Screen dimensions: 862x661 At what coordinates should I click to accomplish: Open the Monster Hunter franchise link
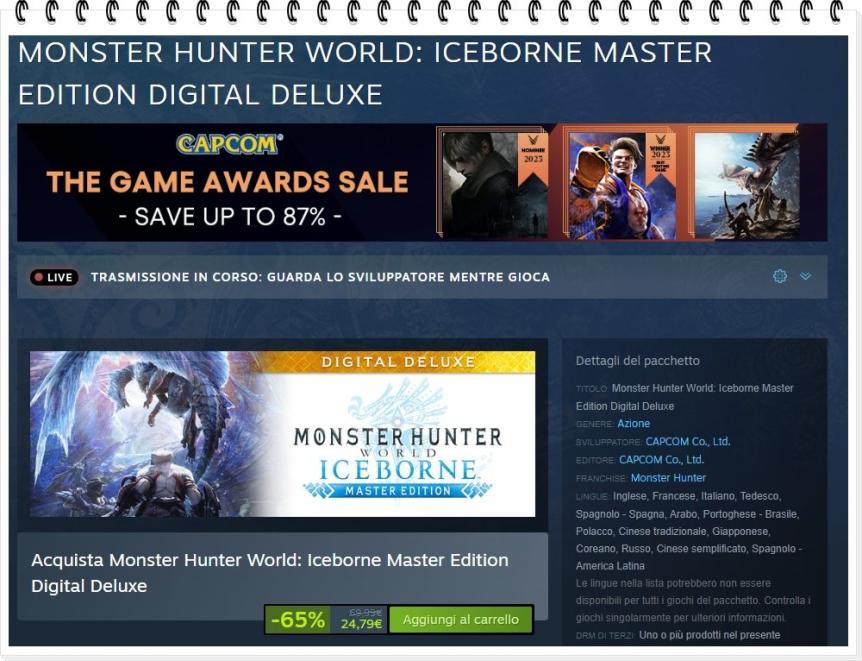[x=668, y=478]
